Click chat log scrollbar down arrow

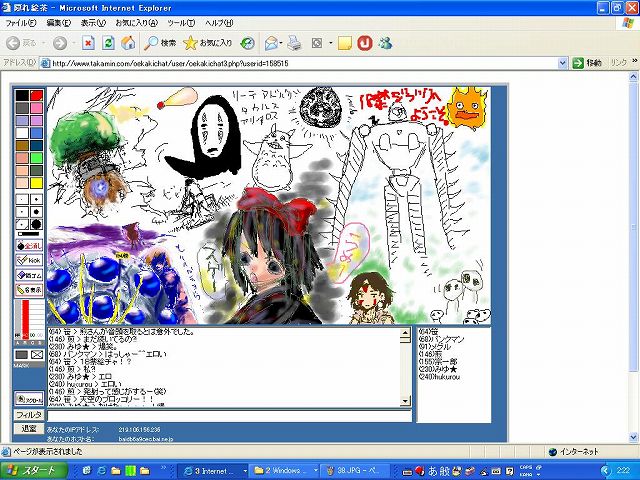(x=405, y=401)
